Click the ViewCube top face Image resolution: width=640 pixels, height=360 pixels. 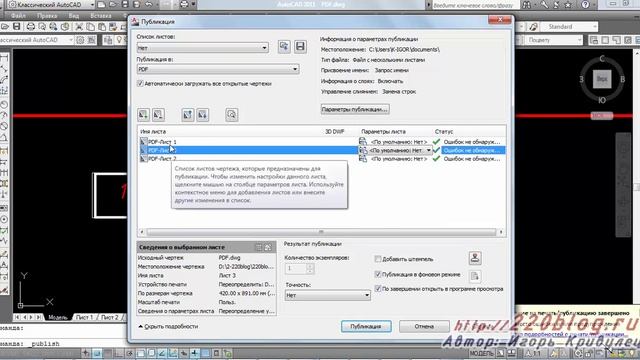[602, 79]
